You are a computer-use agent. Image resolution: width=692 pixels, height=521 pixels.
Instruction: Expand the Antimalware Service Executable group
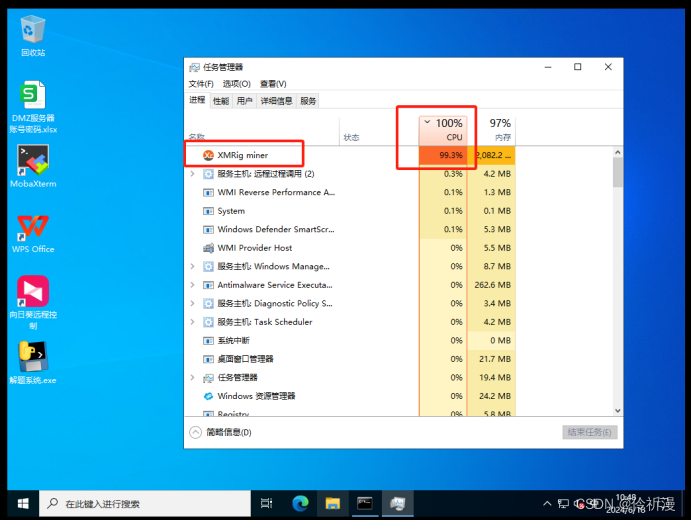[192, 285]
